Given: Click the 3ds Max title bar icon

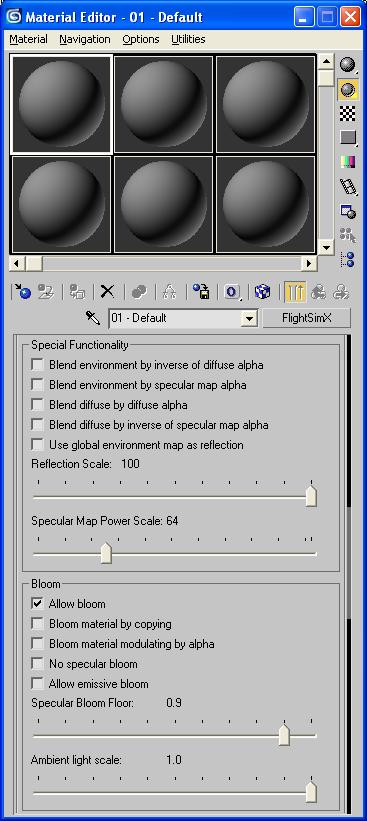Looking at the screenshot, I should tap(14, 17).
